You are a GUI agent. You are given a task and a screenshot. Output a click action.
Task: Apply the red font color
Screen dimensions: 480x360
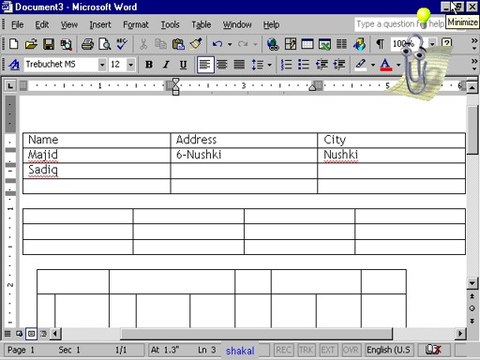[x=386, y=64]
